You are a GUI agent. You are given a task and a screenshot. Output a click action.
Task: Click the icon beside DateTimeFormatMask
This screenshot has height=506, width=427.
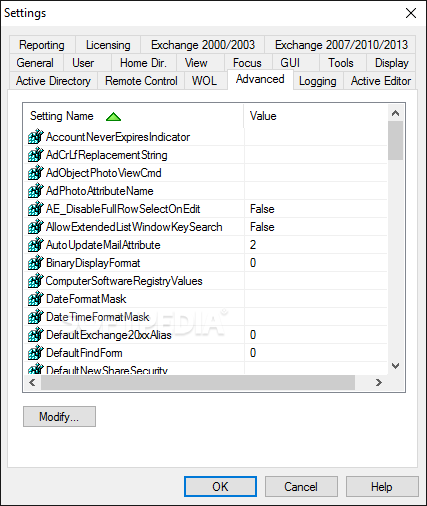click(x=35, y=317)
